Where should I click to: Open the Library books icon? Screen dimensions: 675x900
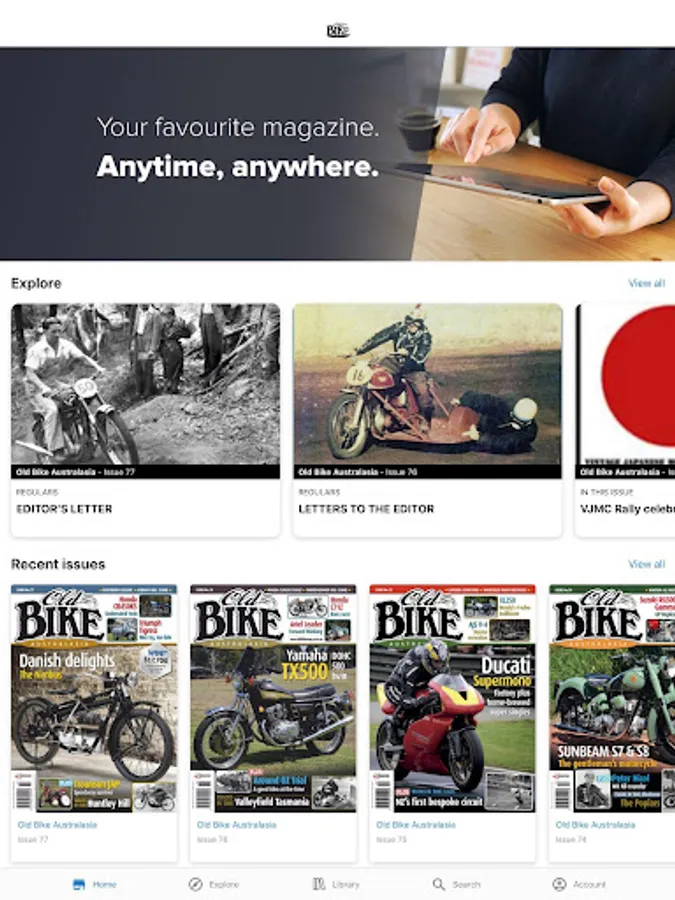coord(319,884)
